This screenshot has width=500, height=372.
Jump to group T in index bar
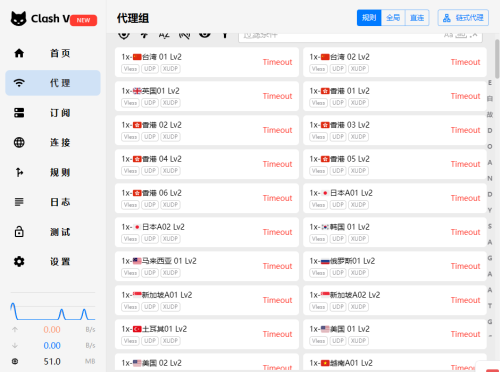pos(490,306)
